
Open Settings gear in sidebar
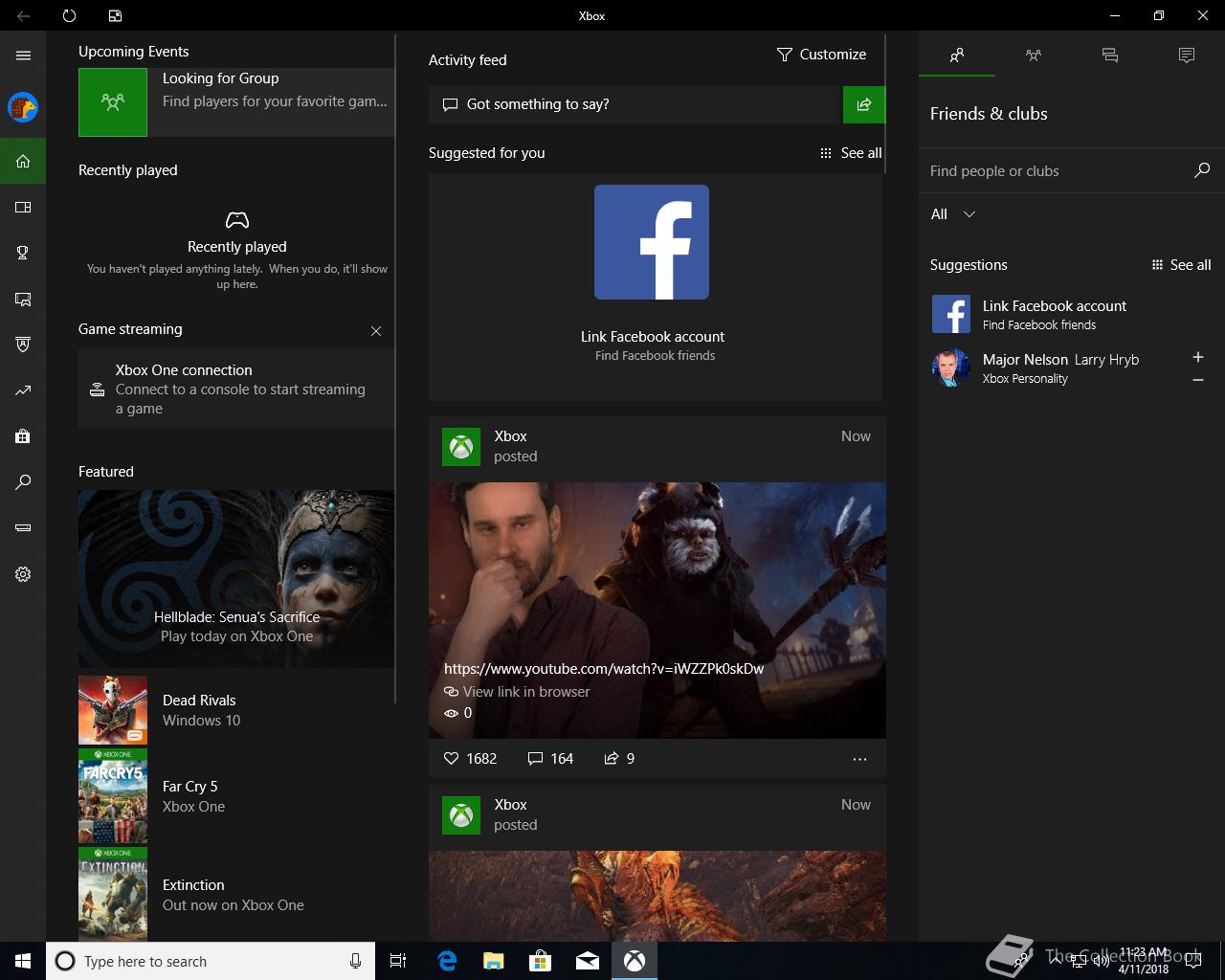pos(23,574)
